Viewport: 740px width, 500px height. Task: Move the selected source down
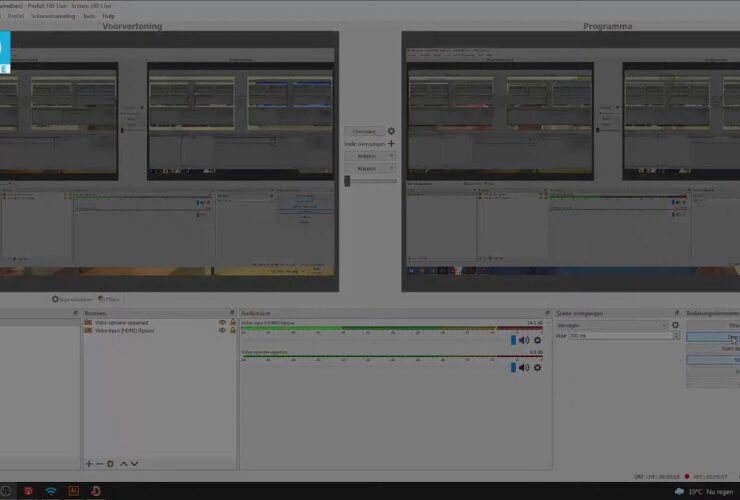135,464
